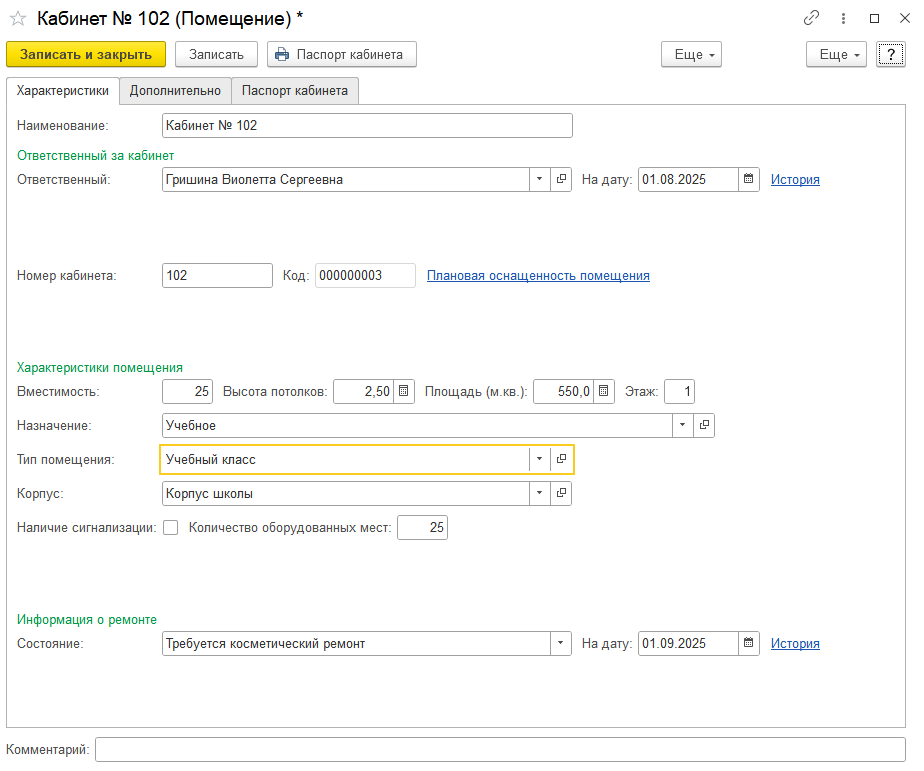Expand the 'Ответственный' dropdown list

click(x=540, y=180)
